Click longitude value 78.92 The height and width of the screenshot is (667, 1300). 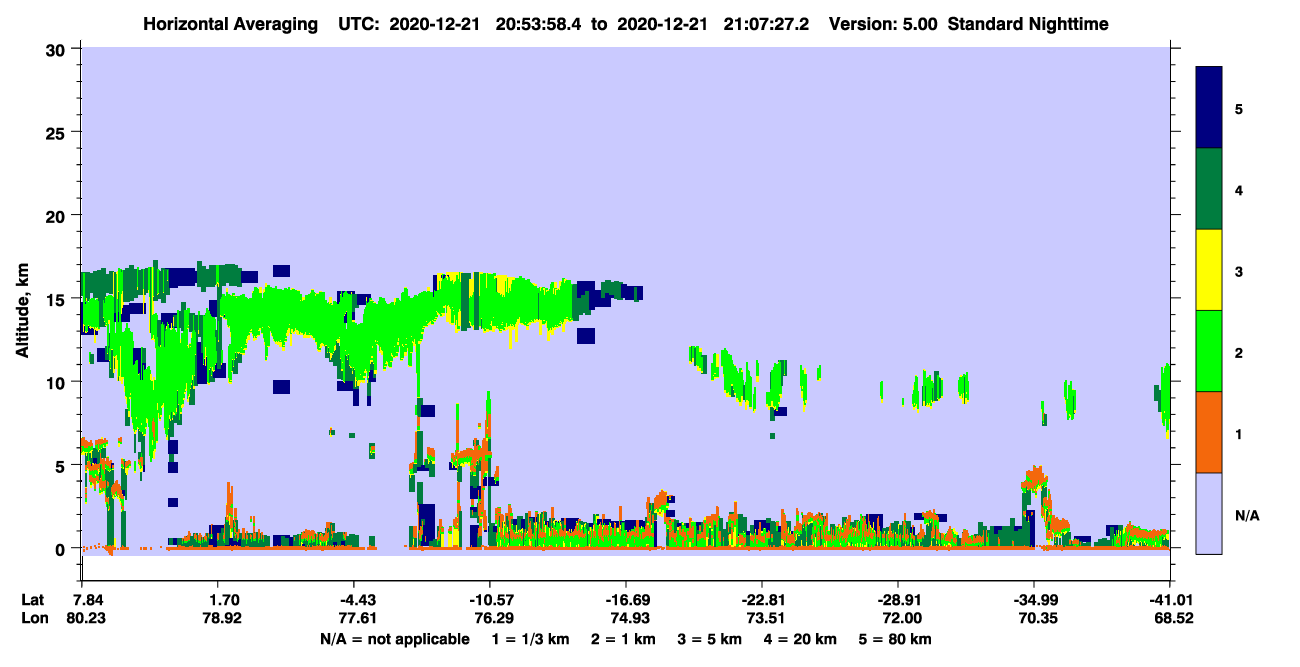[x=223, y=618]
